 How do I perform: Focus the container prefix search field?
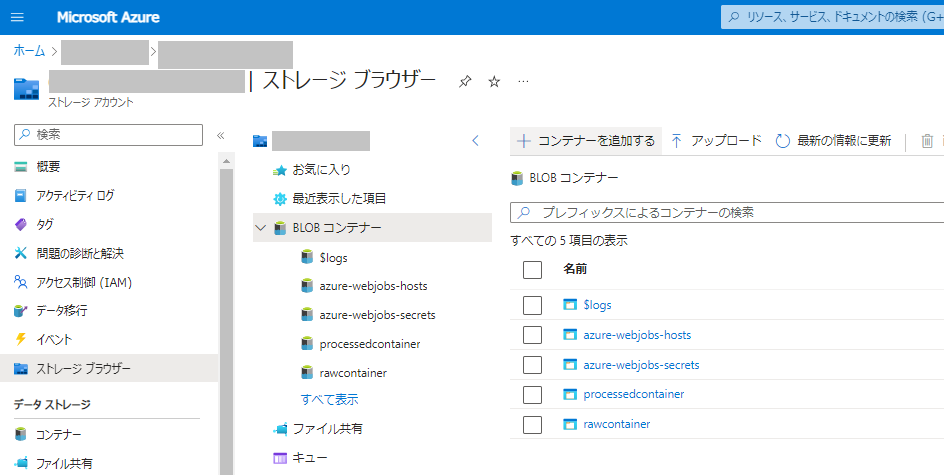727,213
